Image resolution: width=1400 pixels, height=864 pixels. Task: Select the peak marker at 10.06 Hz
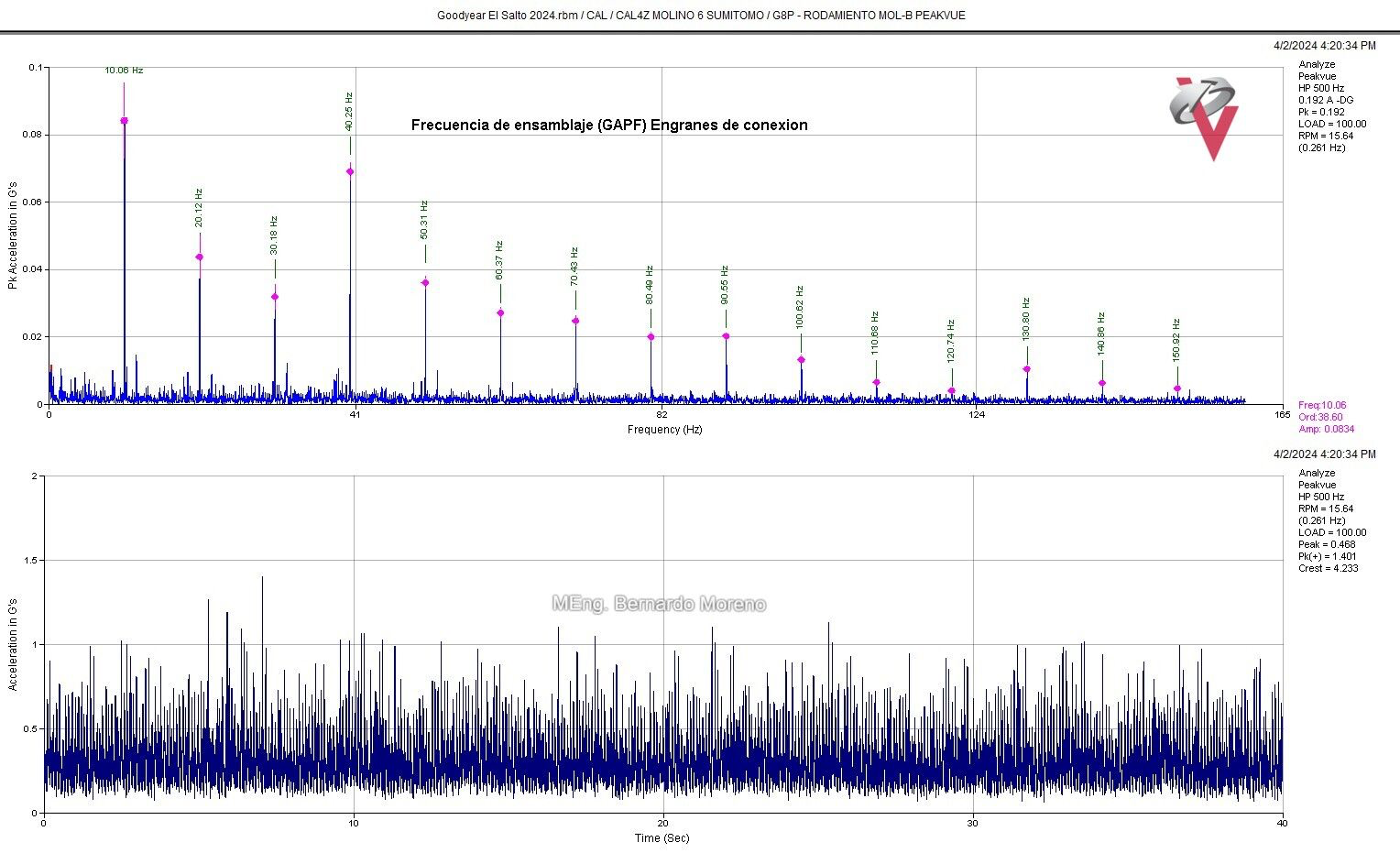125,121
